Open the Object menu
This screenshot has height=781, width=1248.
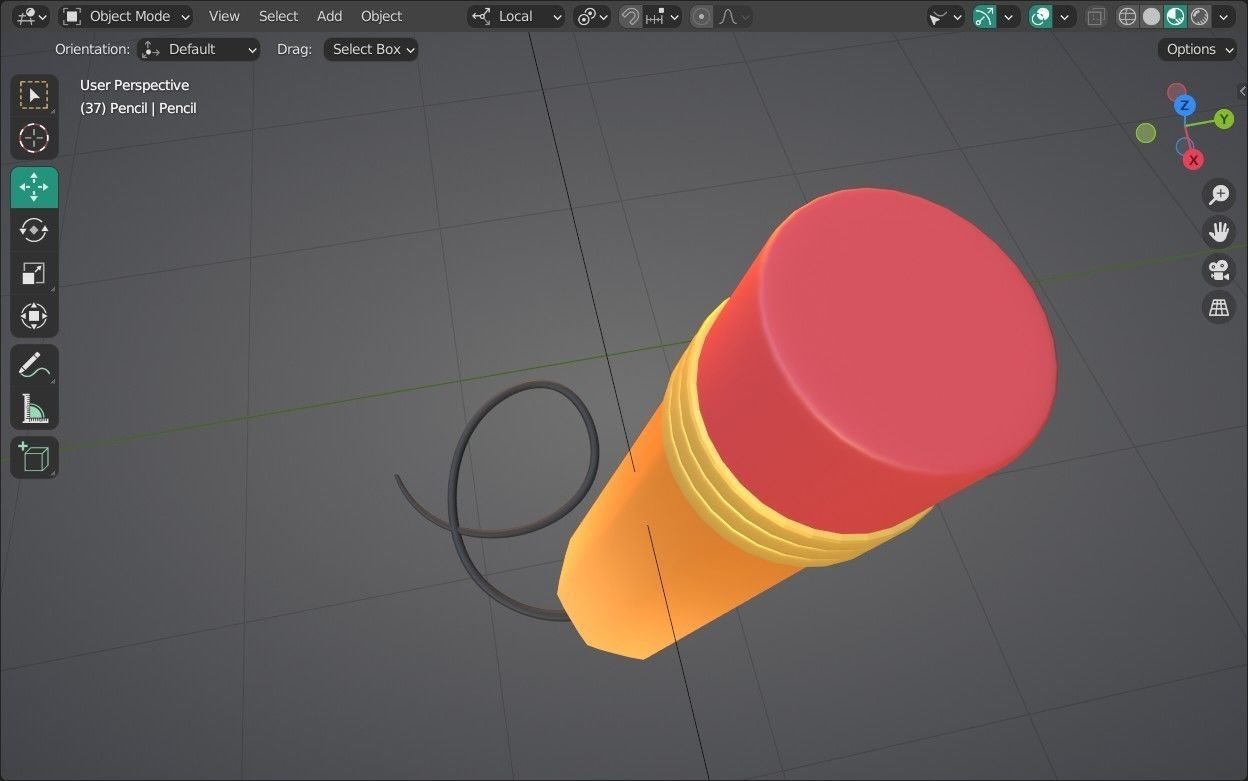381,16
